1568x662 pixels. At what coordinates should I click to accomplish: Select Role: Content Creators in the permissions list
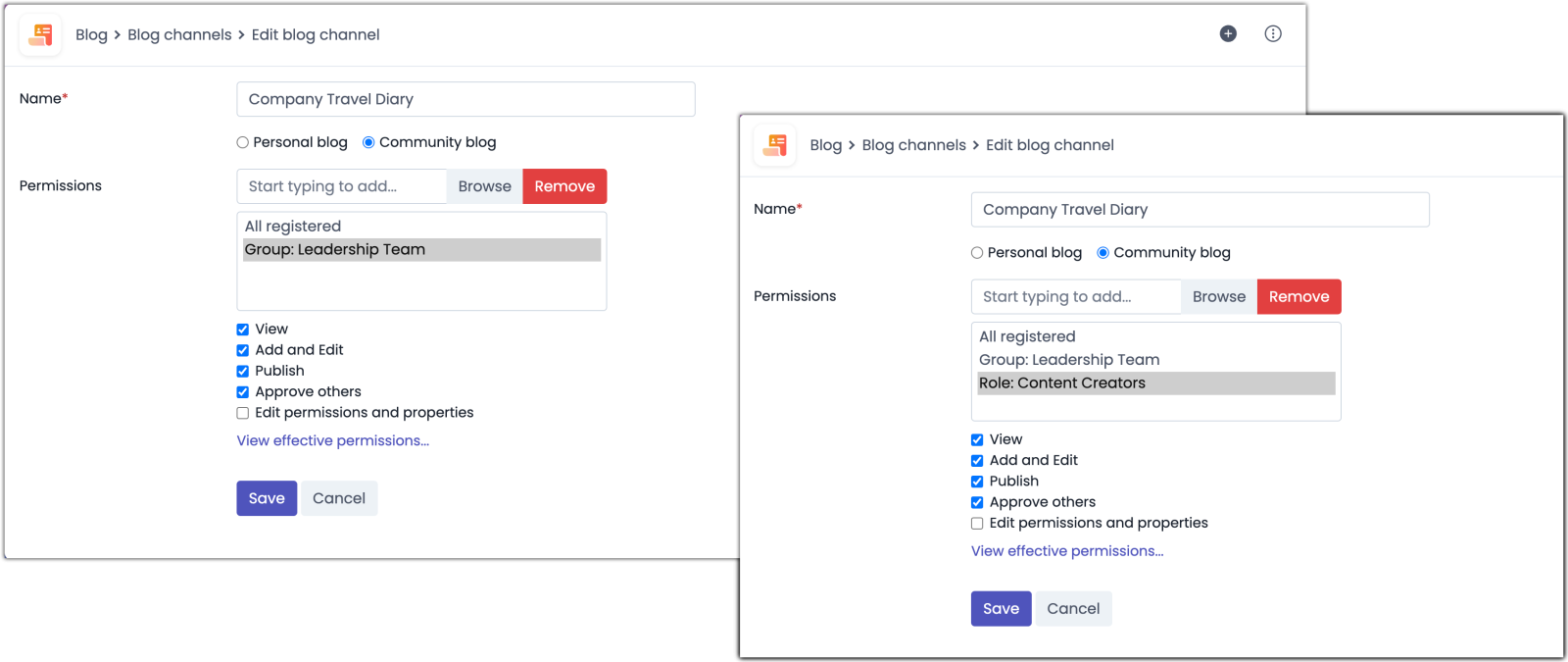pyautogui.click(x=1061, y=383)
